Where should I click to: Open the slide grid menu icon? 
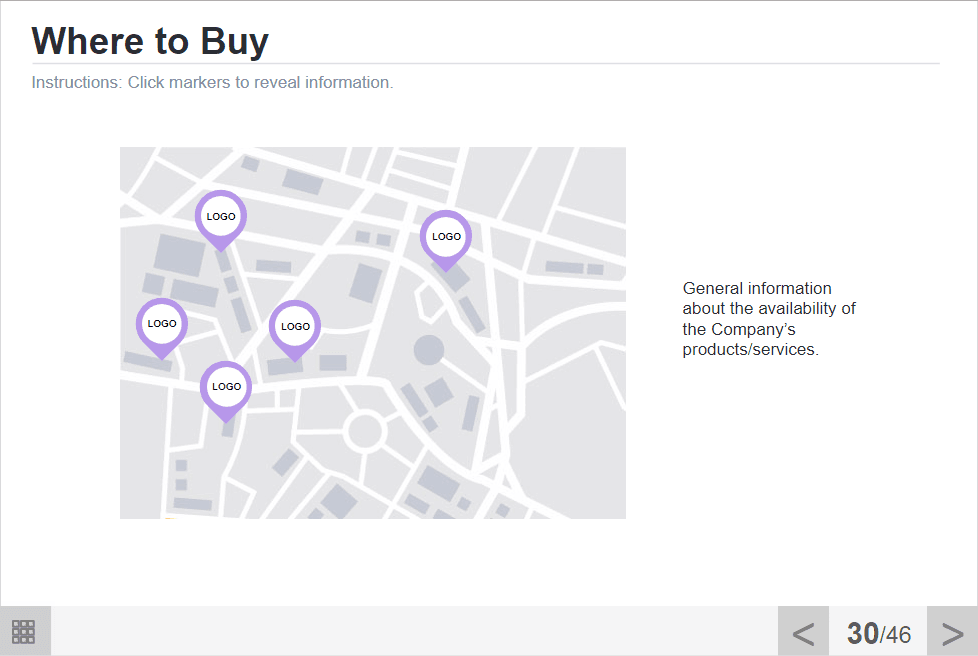[24, 631]
